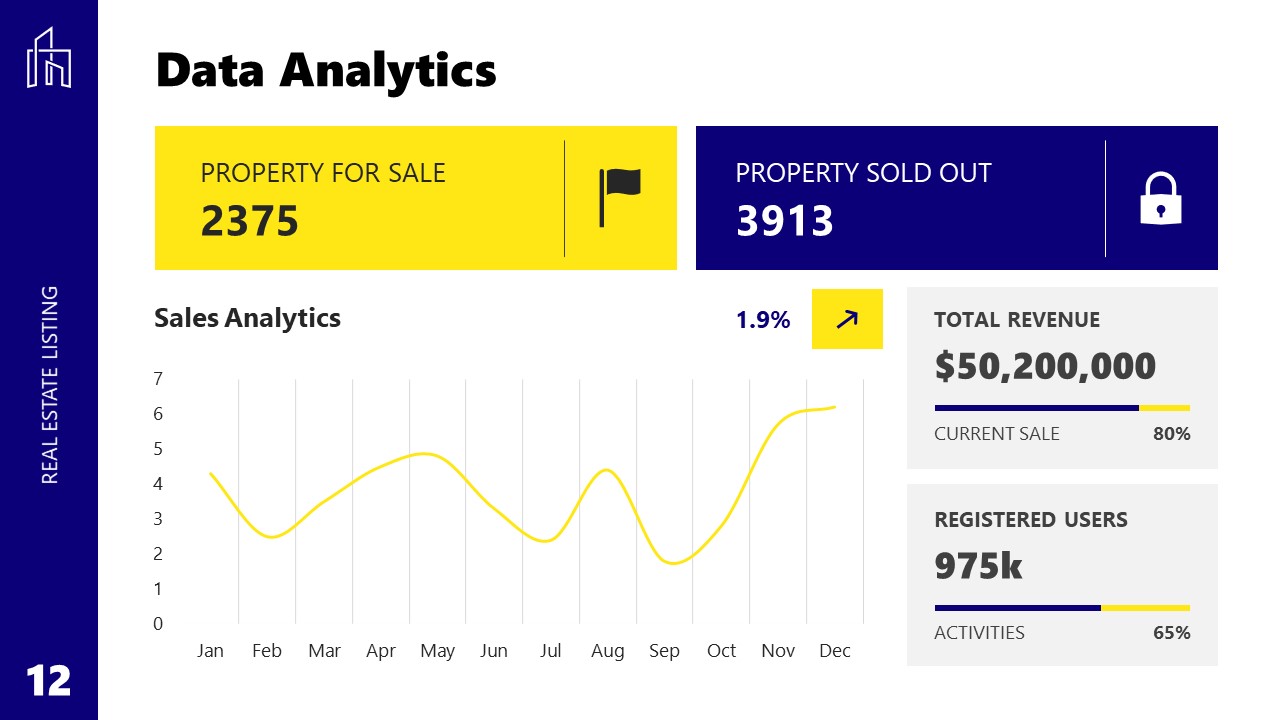Click the Sales Analytics chart heading
Image resolution: width=1280 pixels, height=720 pixels.
point(247,318)
